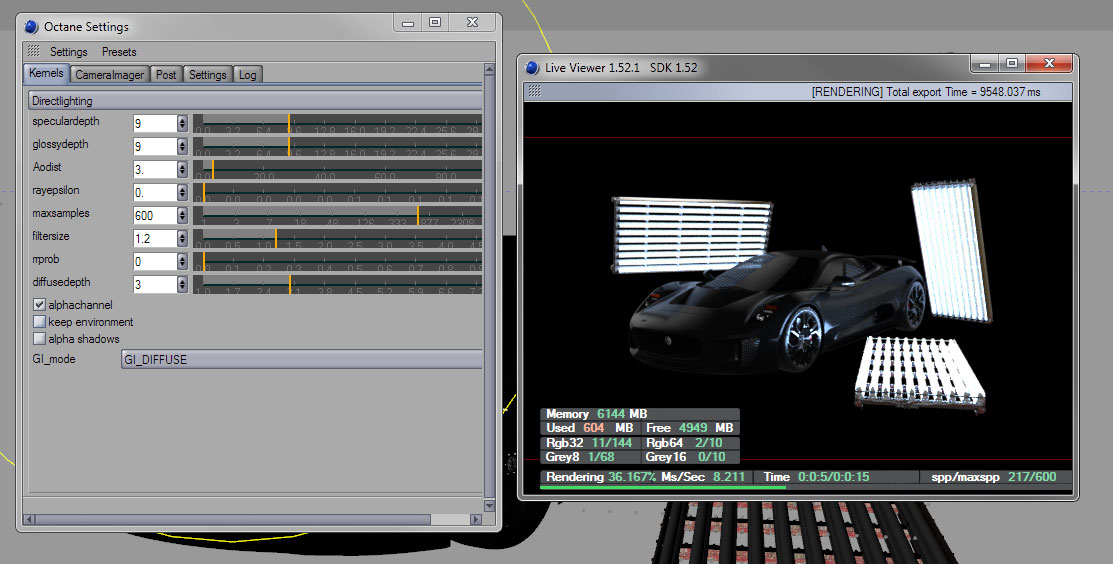The image size is (1113, 564).
Task: Click the Free 4949 MB readout
Action: [689, 428]
